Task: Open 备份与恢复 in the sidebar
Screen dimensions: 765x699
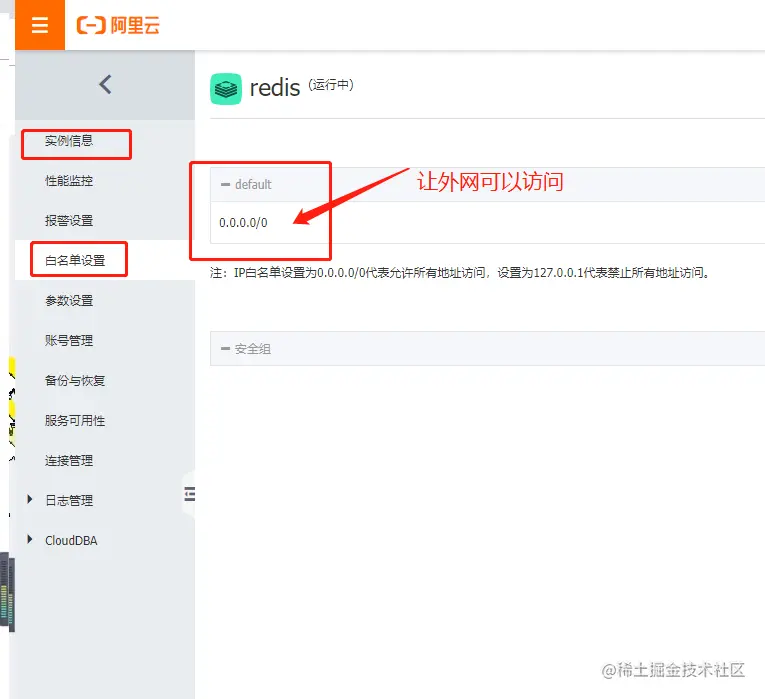Action: click(75, 380)
